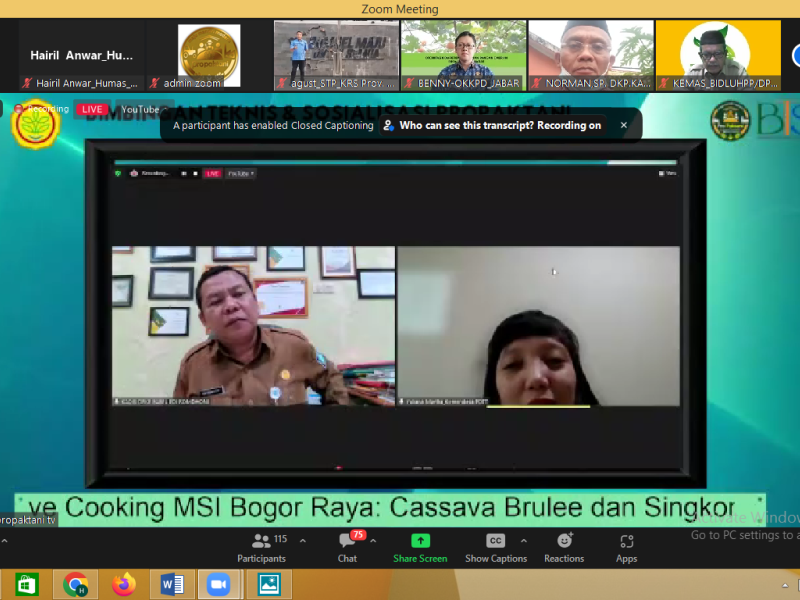Open Windows Store from the taskbar

pyautogui.click(x=27, y=585)
